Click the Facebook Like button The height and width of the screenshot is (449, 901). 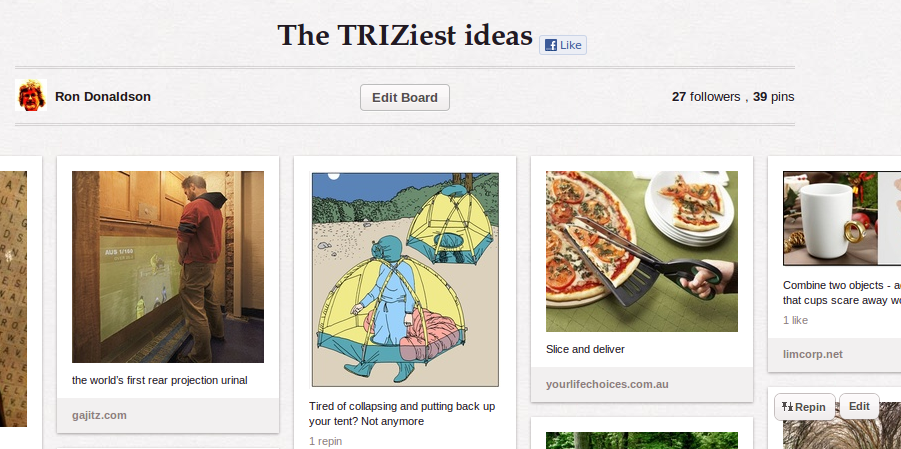(x=562, y=45)
